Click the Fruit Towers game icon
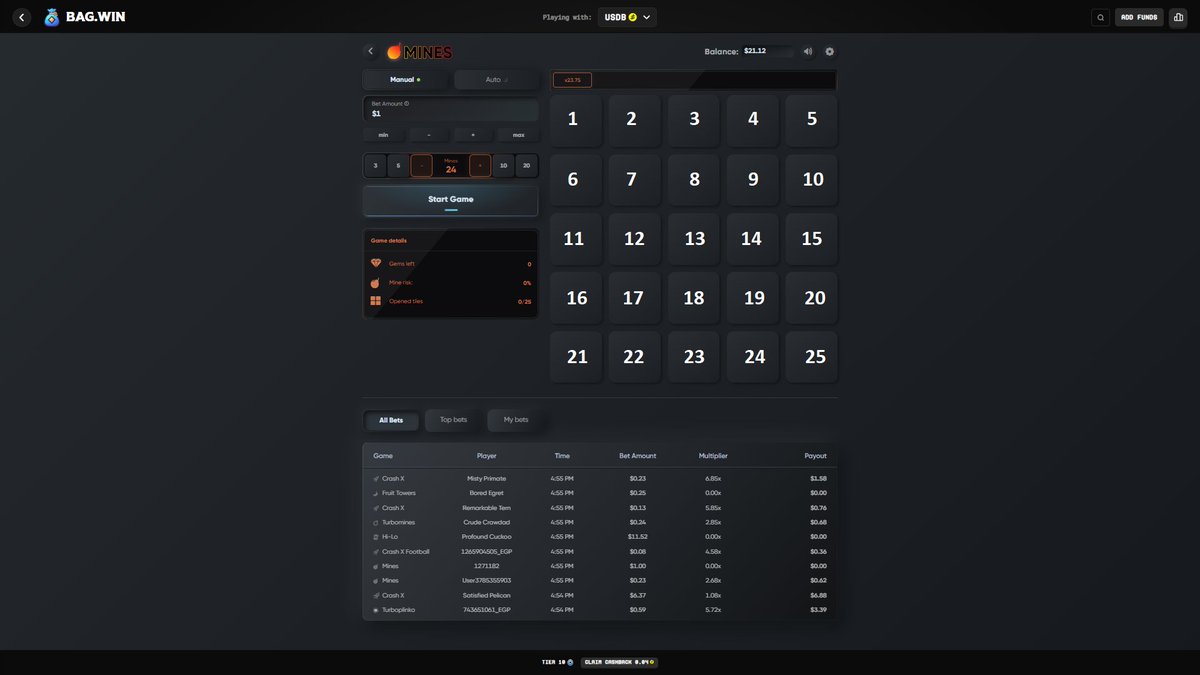 coord(376,493)
